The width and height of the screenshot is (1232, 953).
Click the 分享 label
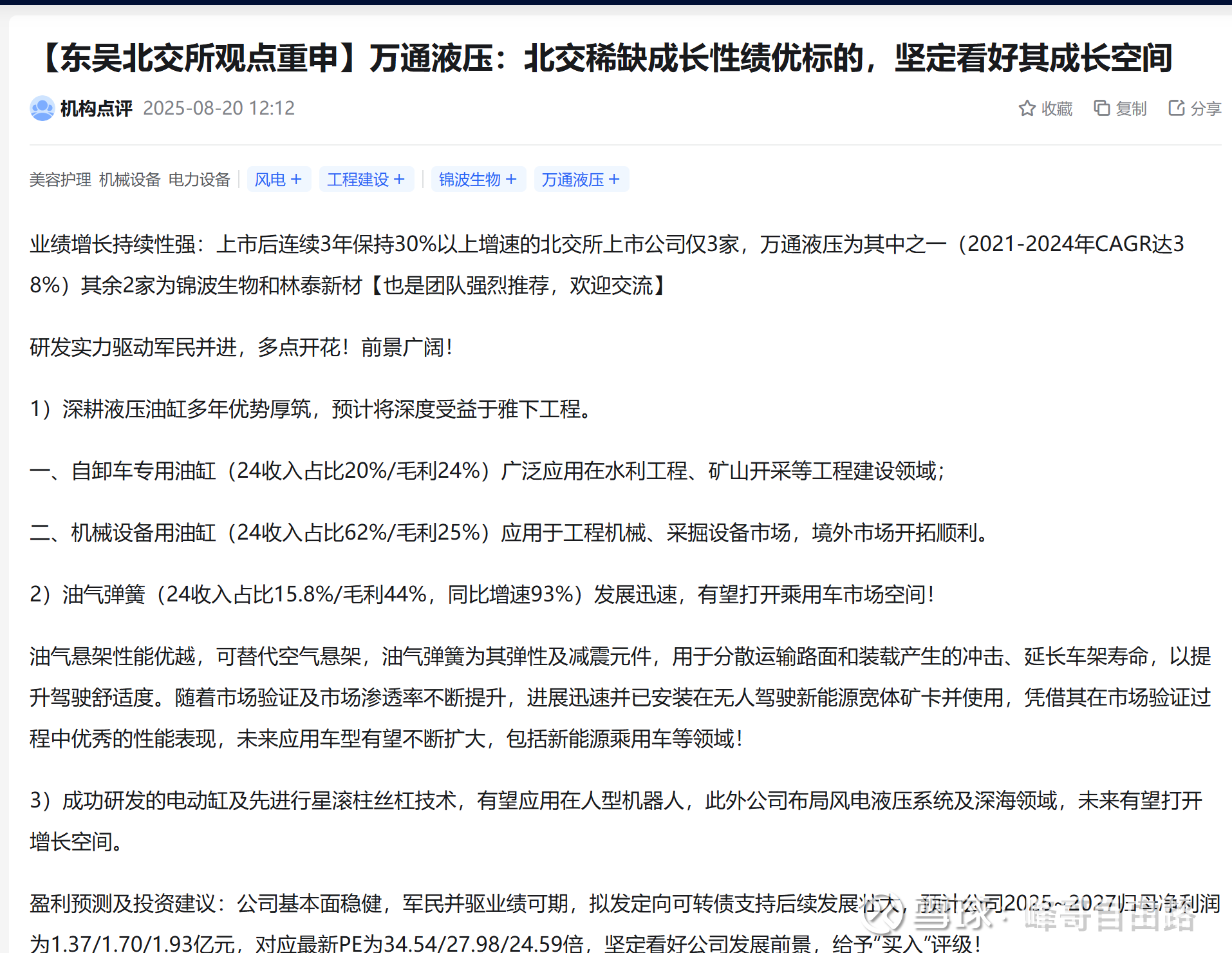coord(1206,109)
